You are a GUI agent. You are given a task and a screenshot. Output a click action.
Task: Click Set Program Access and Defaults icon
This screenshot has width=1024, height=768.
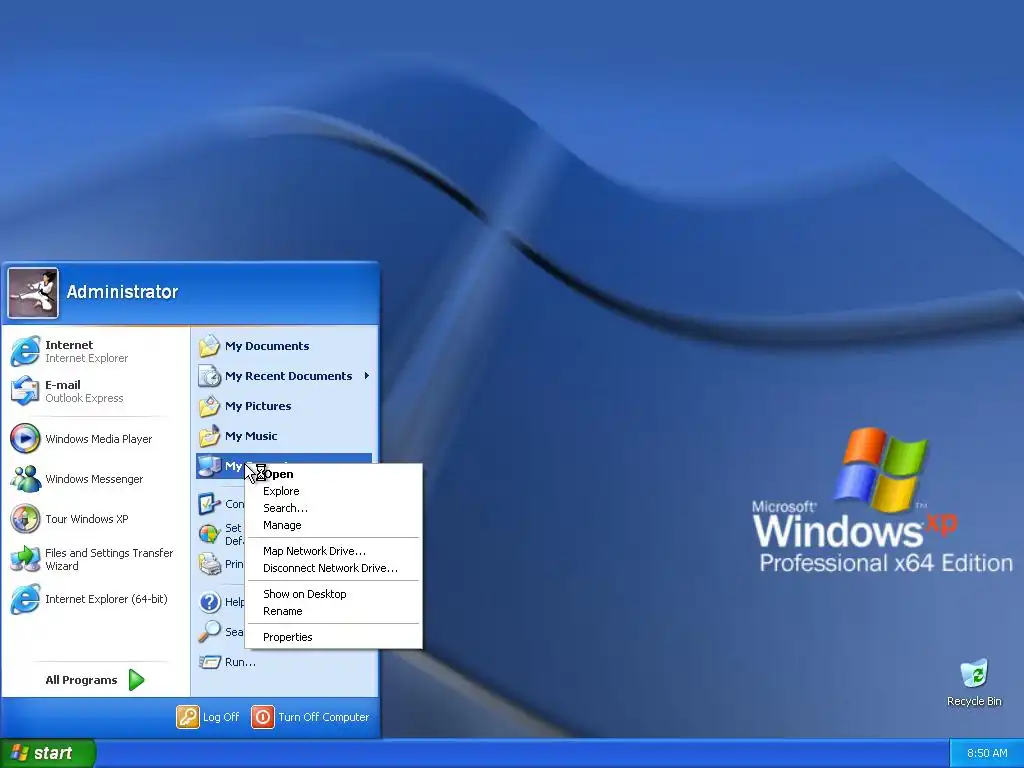pos(210,534)
